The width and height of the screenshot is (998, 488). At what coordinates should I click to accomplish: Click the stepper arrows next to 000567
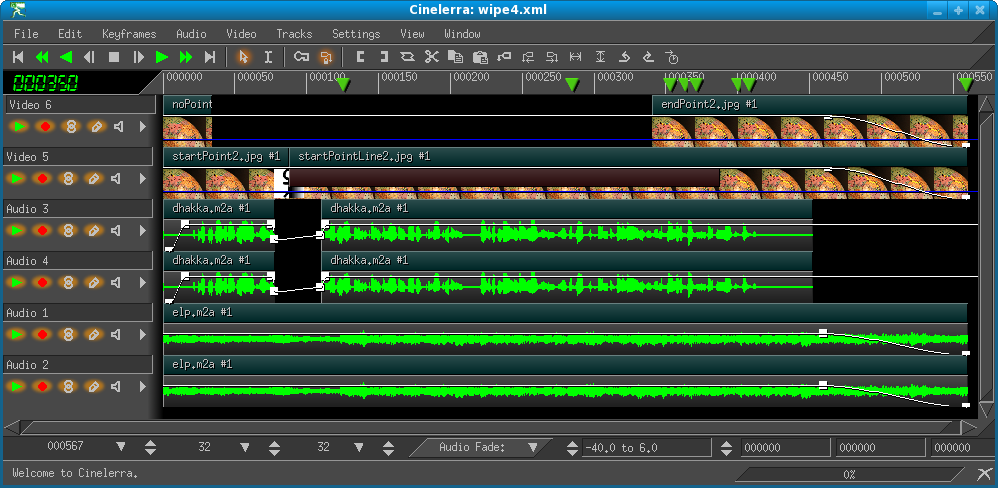click(x=150, y=447)
